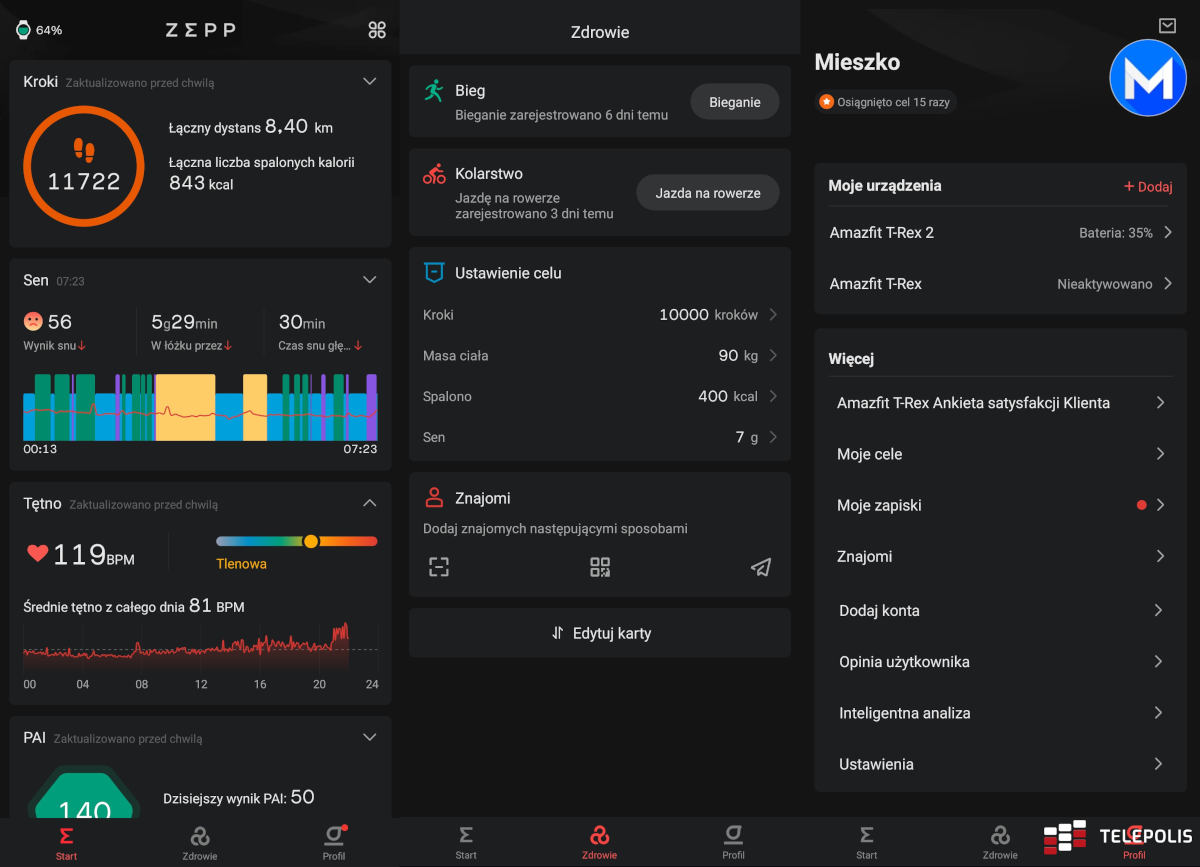Tap the watch battery icon showing 64%
The width and height of the screenshot is (1200, 867).
[x=23, y=30]
